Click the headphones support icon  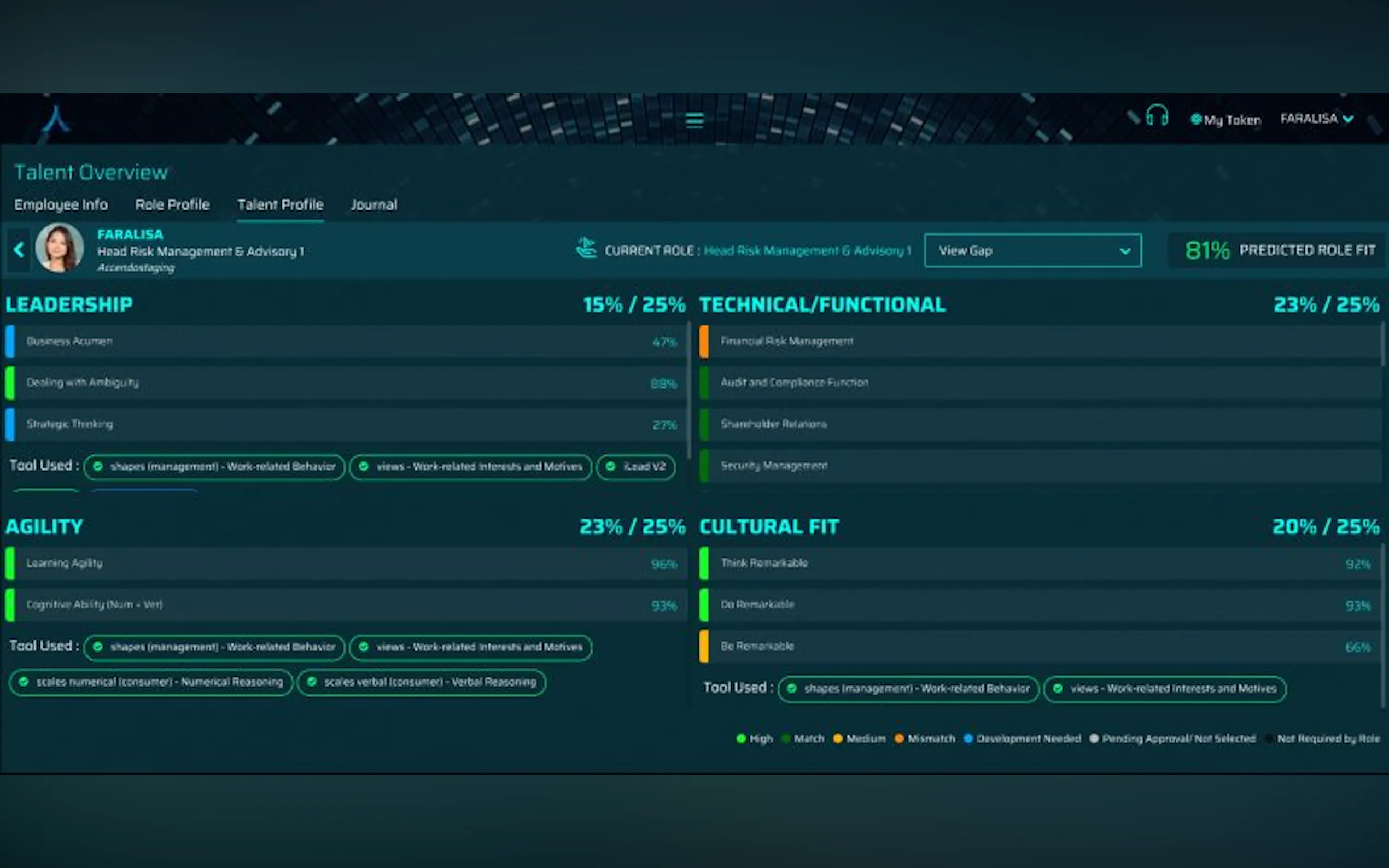pos(1157,115)
